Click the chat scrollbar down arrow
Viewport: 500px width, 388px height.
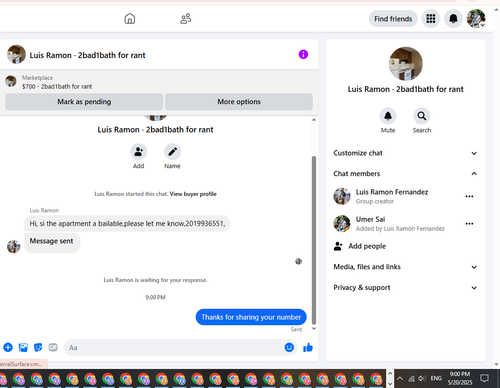314,328
